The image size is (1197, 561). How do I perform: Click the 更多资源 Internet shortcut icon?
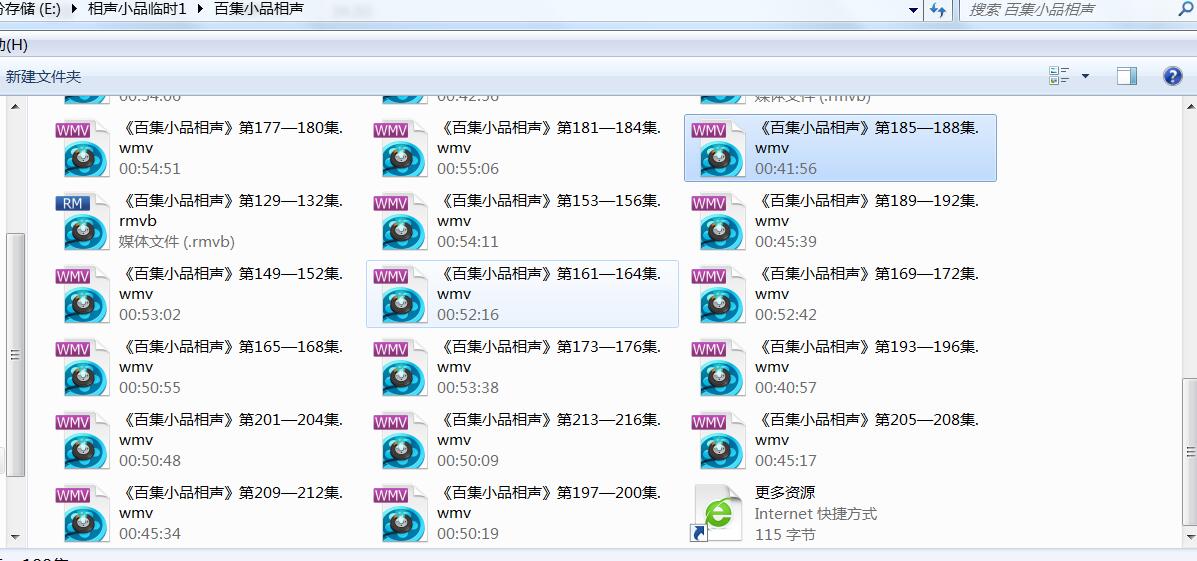tap(718, 514)
